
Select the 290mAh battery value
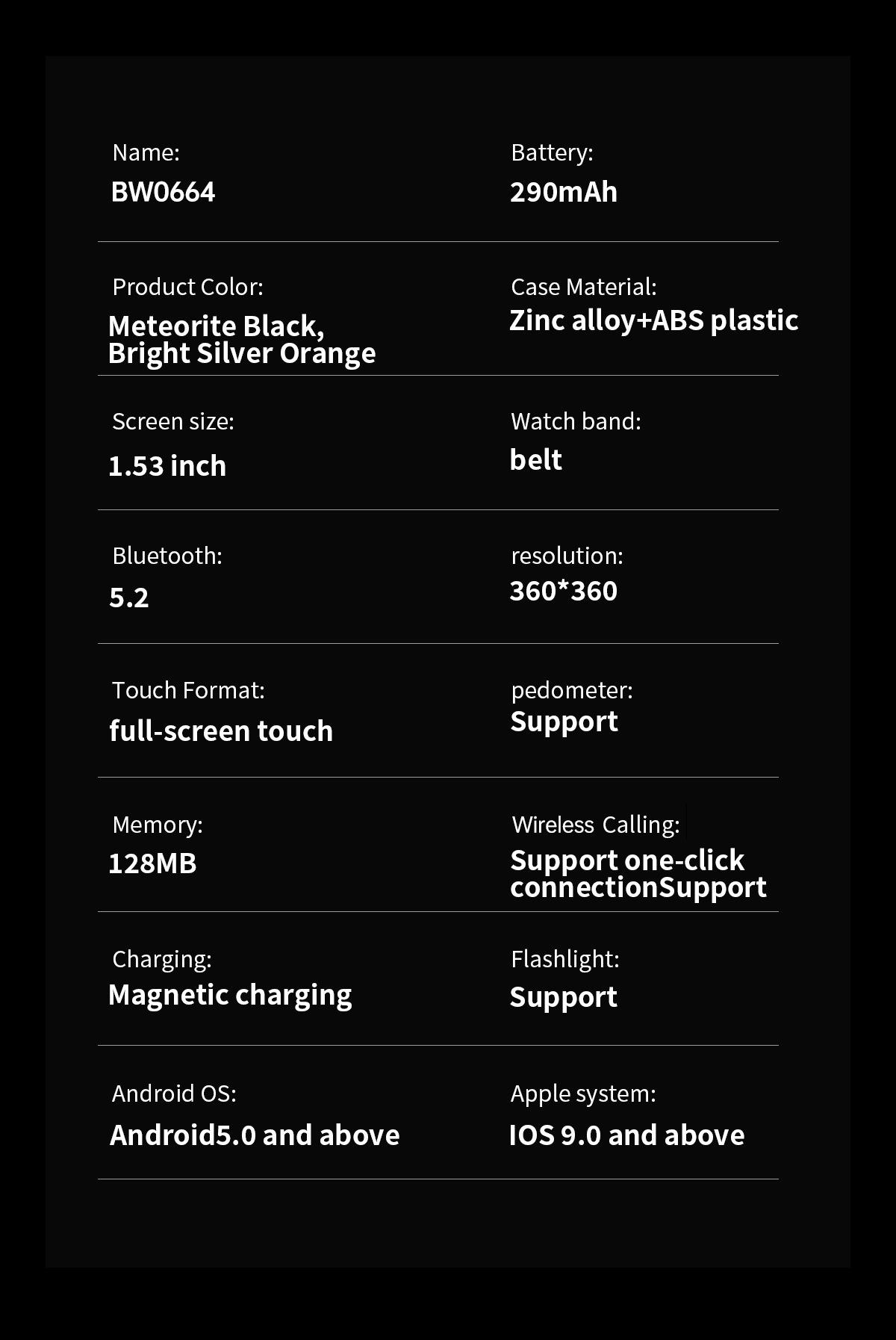[x=564, y=192]
